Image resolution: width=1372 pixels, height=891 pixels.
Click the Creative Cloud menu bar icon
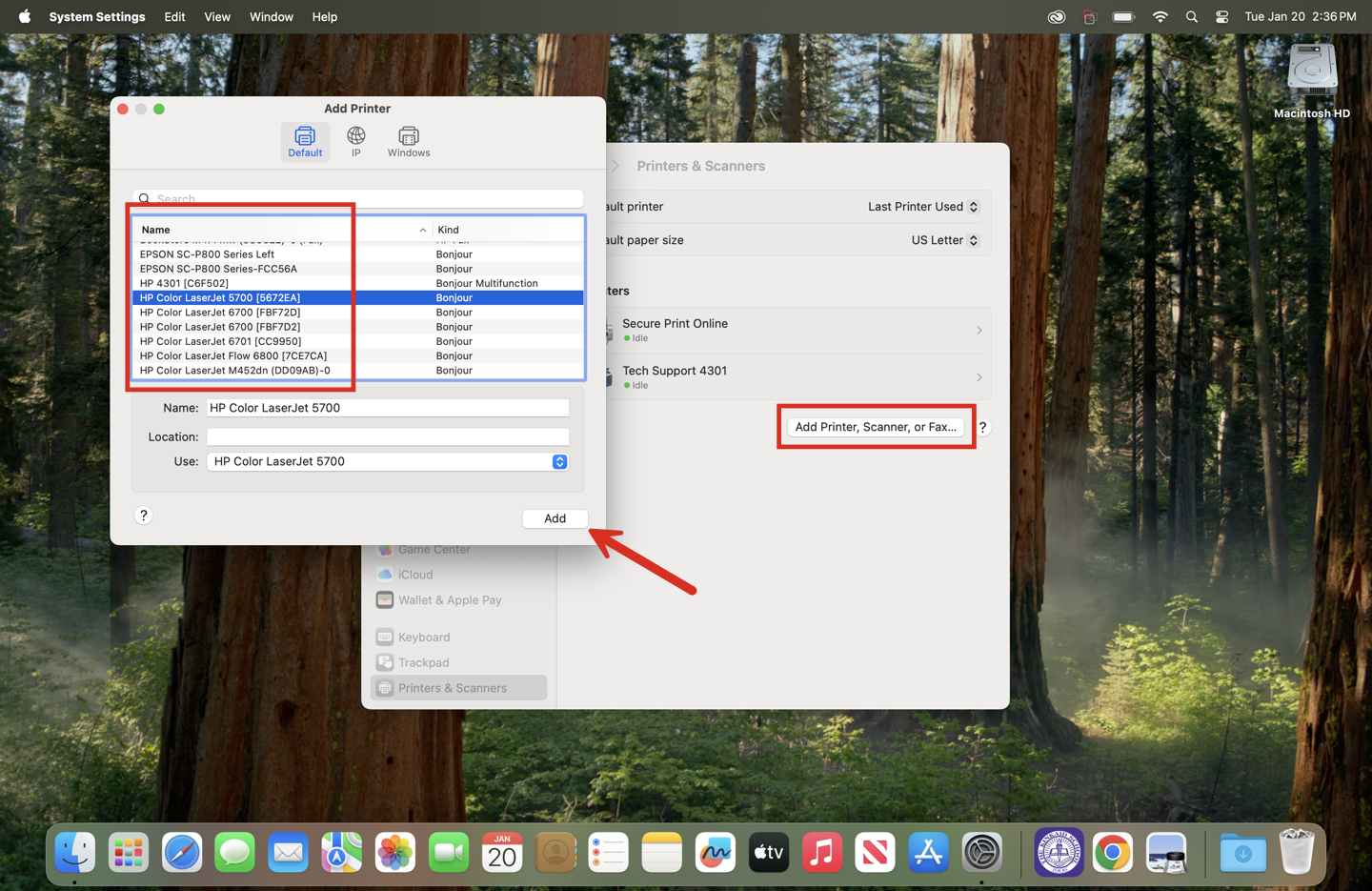pos(1057,16)
